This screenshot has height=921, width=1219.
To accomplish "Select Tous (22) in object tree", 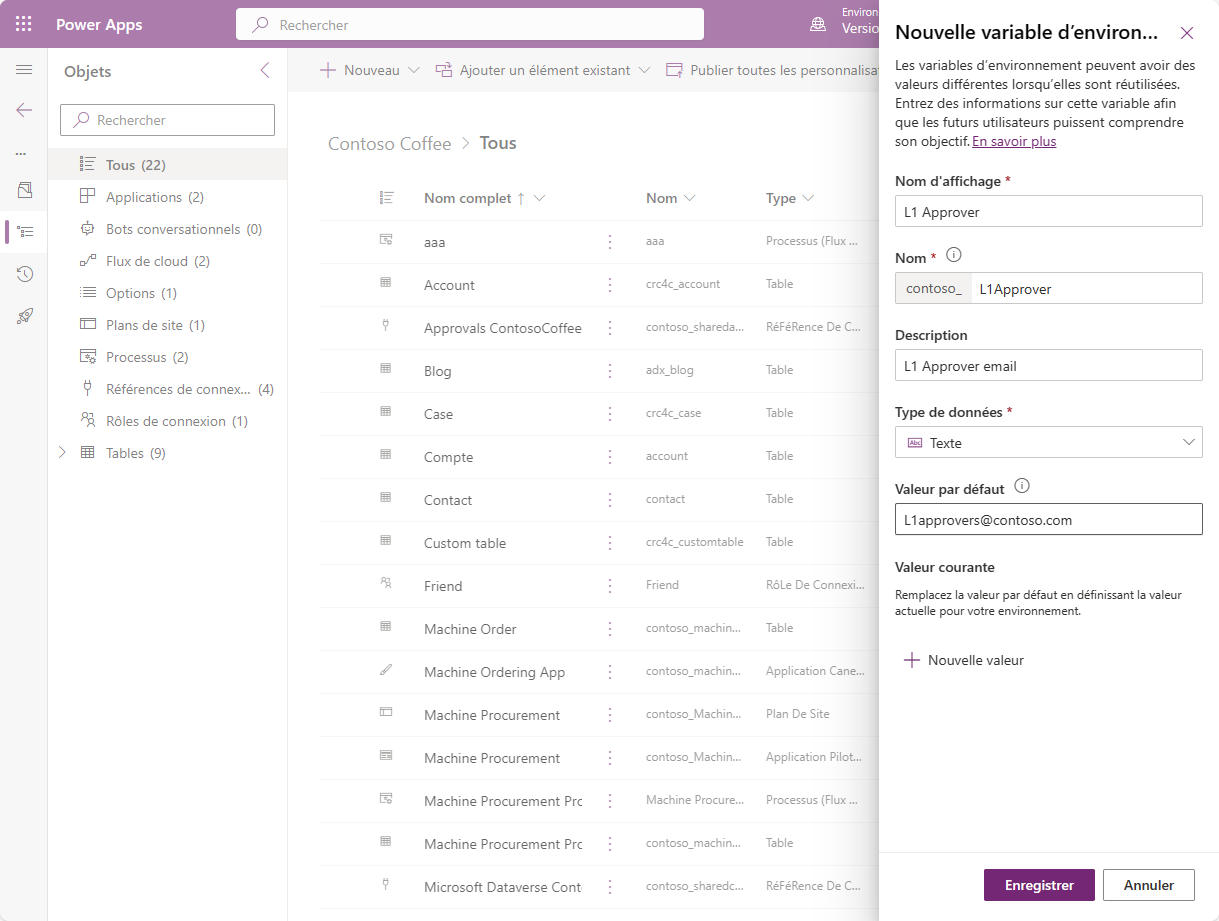I will (x=168, y=165).
